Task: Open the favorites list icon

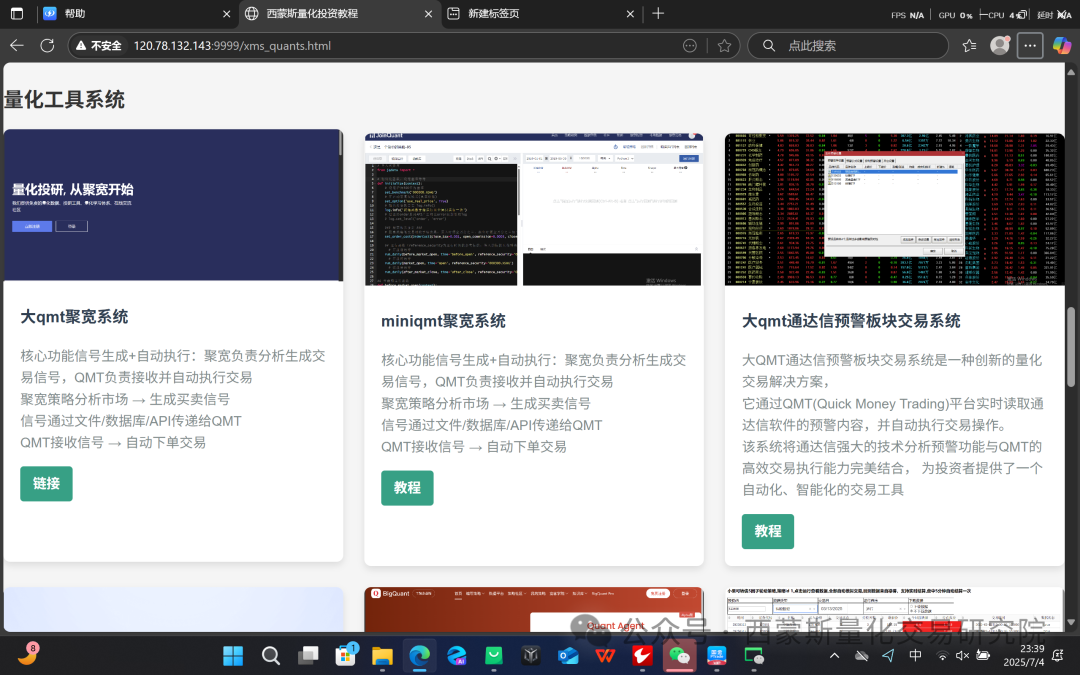Action: 969,45
